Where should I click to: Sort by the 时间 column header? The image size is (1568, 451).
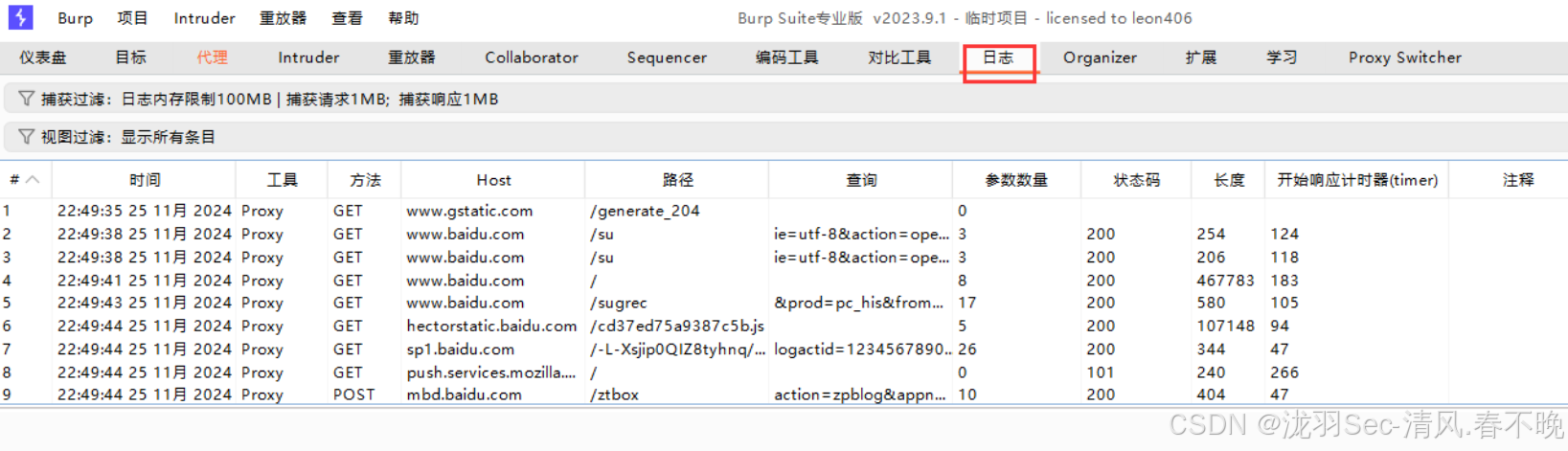click(145, 180)
